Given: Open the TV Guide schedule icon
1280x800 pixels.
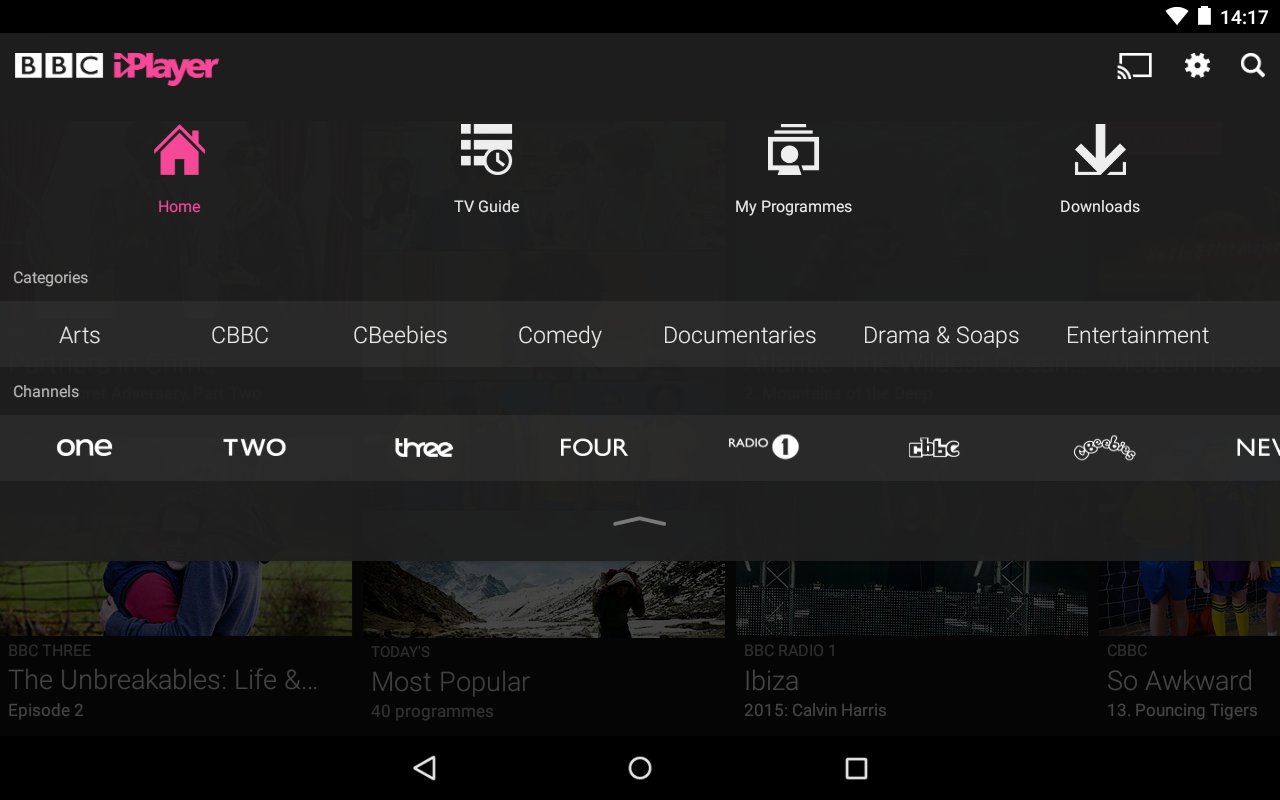Looking at the screenshot, I should (x=486, y=149).
